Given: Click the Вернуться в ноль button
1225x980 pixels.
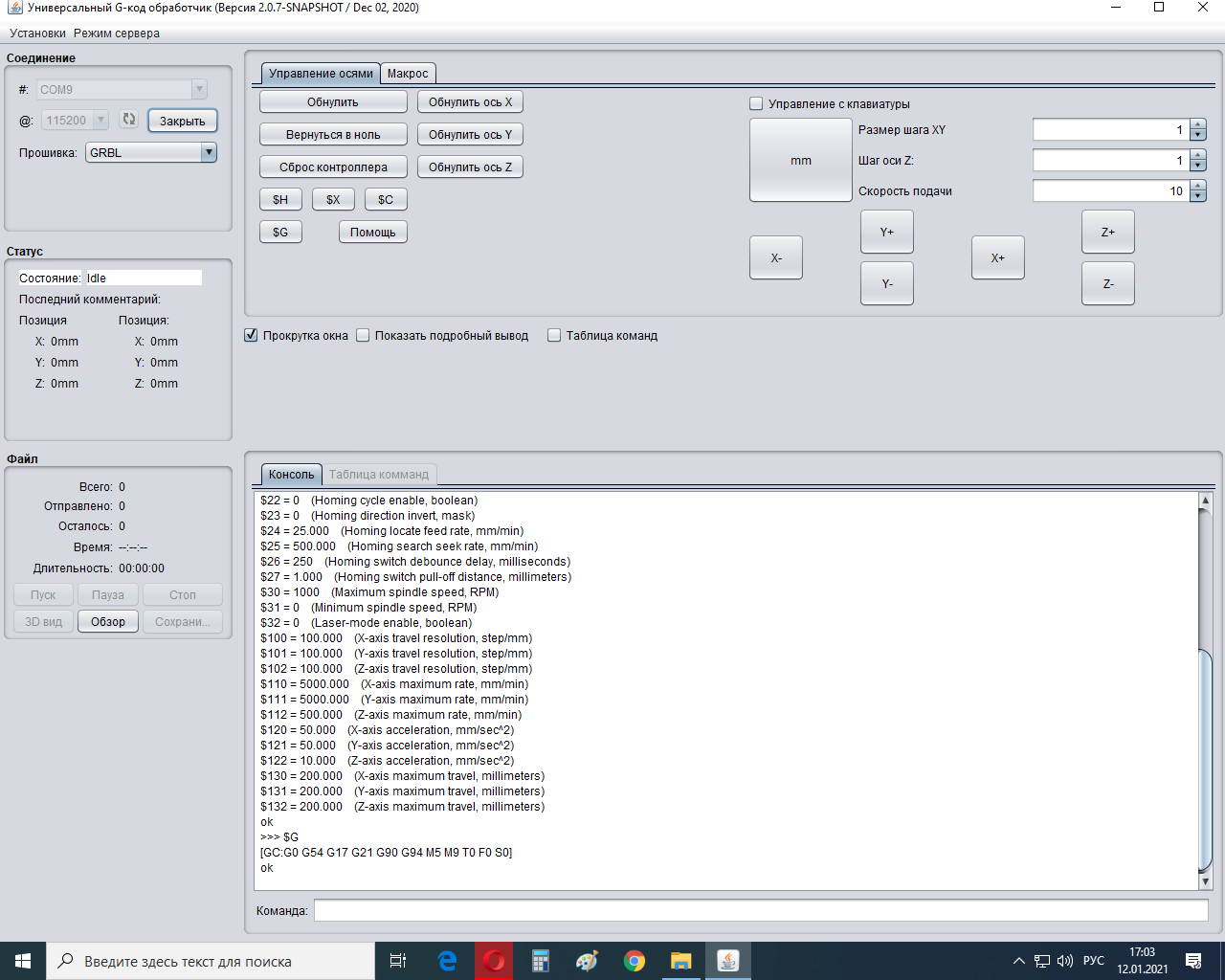Looking at the screenshot, I should coord(333,135).
